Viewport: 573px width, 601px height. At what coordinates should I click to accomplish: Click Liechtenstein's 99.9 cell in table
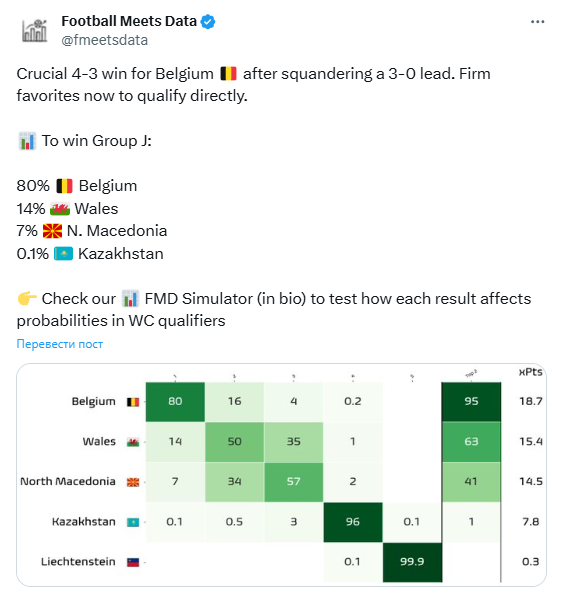pyautogui.click(x=412, y=562)
